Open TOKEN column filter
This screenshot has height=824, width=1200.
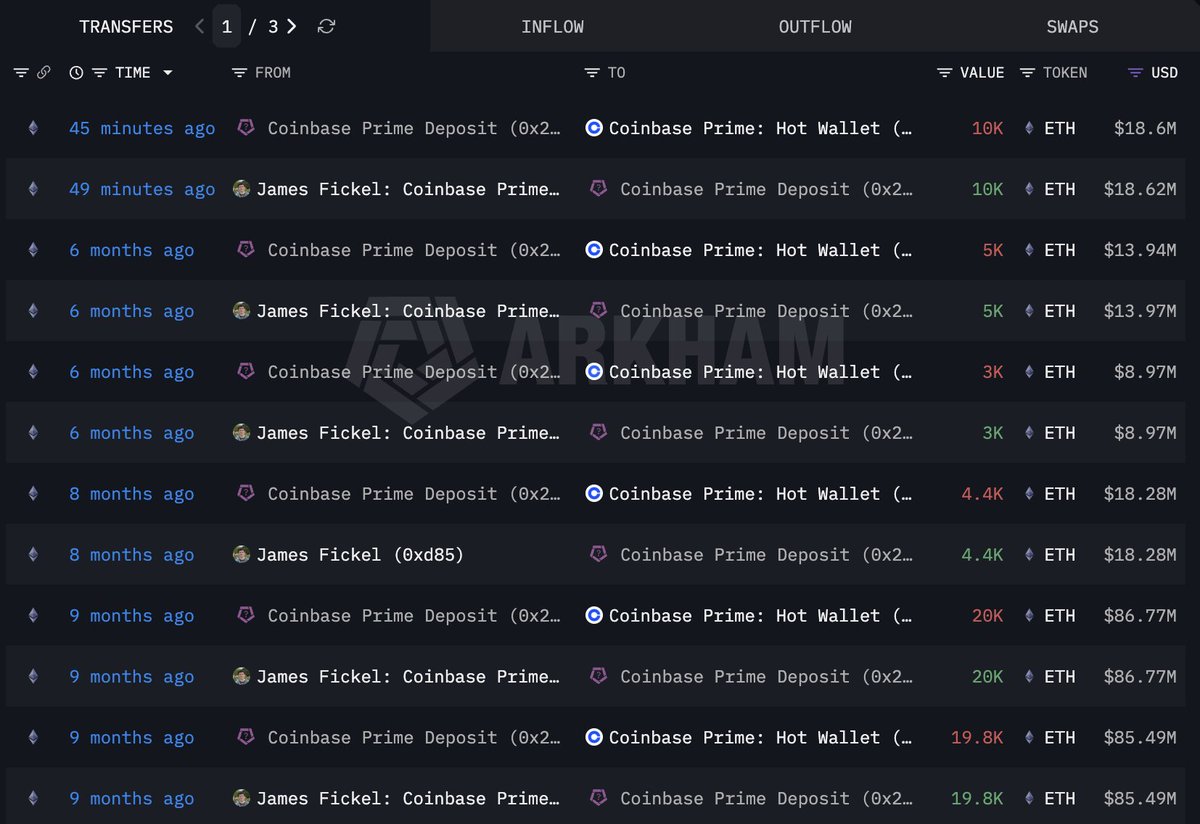1028,72
